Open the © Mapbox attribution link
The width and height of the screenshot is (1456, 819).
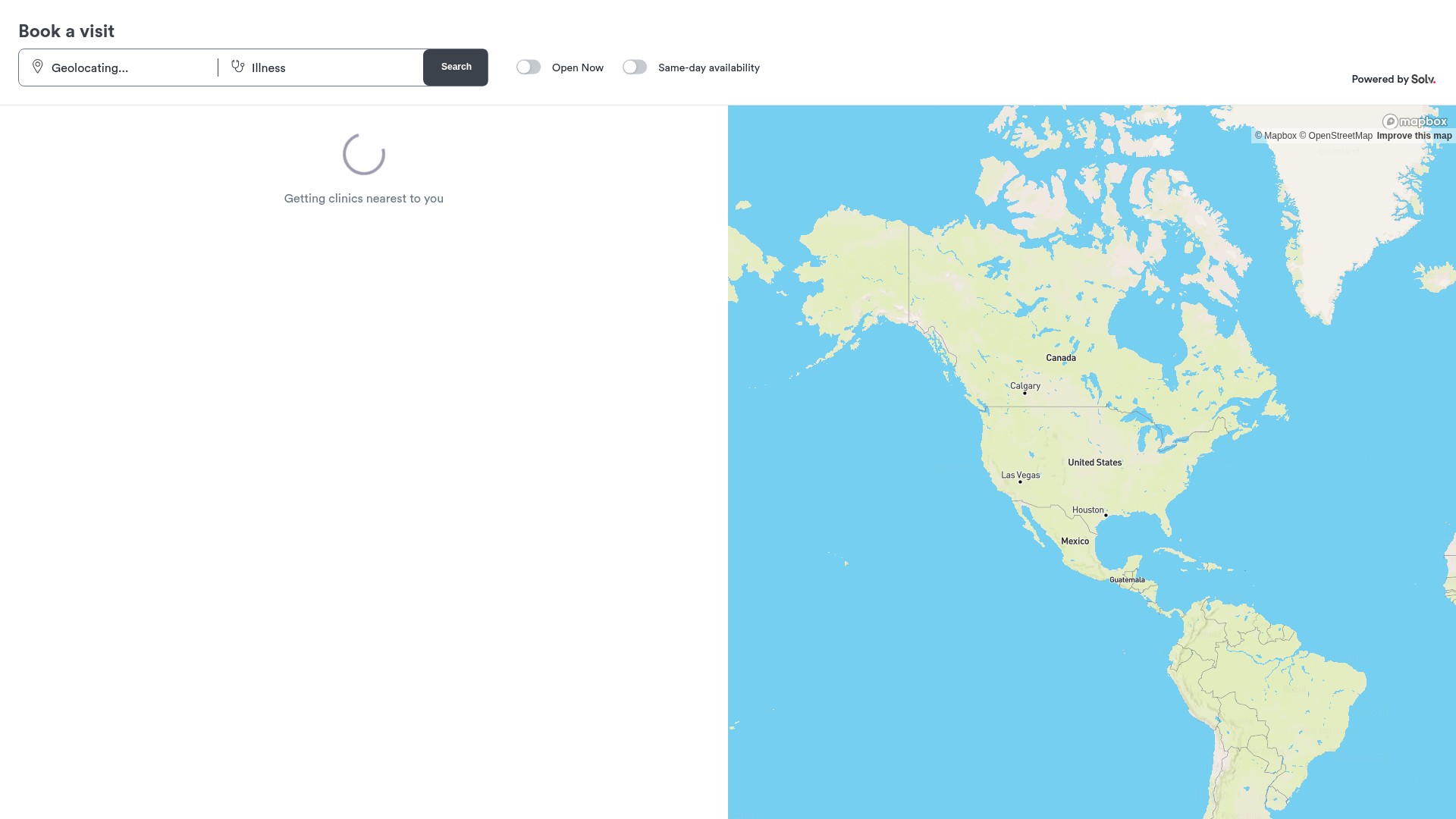(x=1276, y=136)
